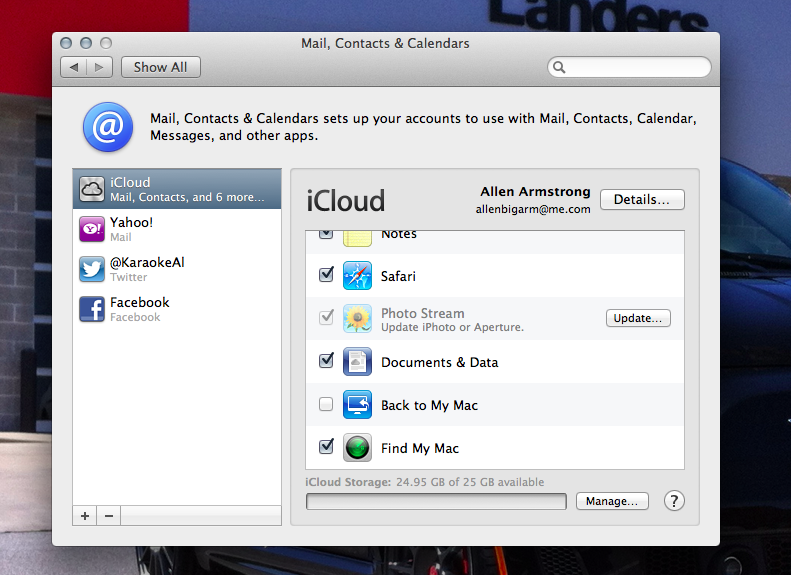Click the Find My Mac radar icon
Image resolution: width=791 pixels, height=575 pixels.
pos(357,447)
